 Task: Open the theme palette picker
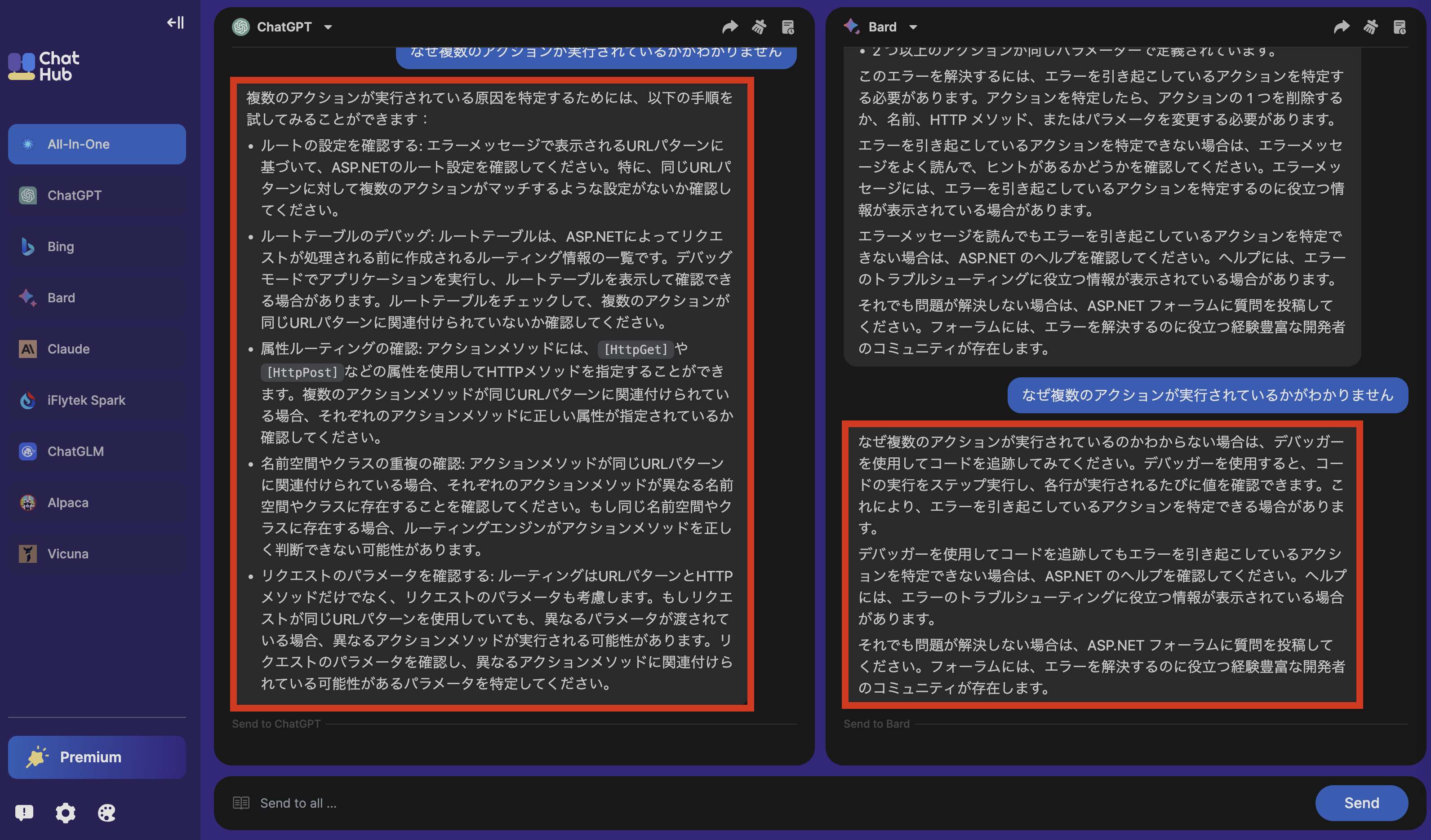pyautogui.click(x=107, y=813)
